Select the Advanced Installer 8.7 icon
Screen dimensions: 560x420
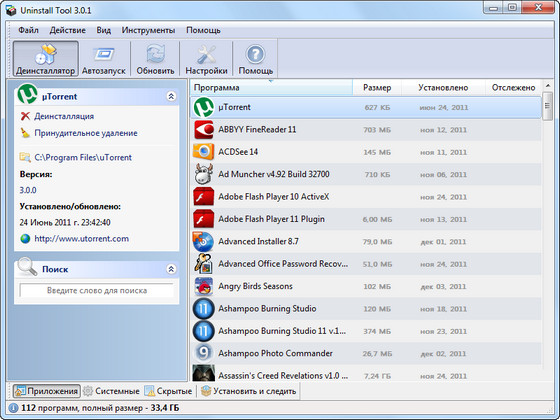[x=204, y=241]
